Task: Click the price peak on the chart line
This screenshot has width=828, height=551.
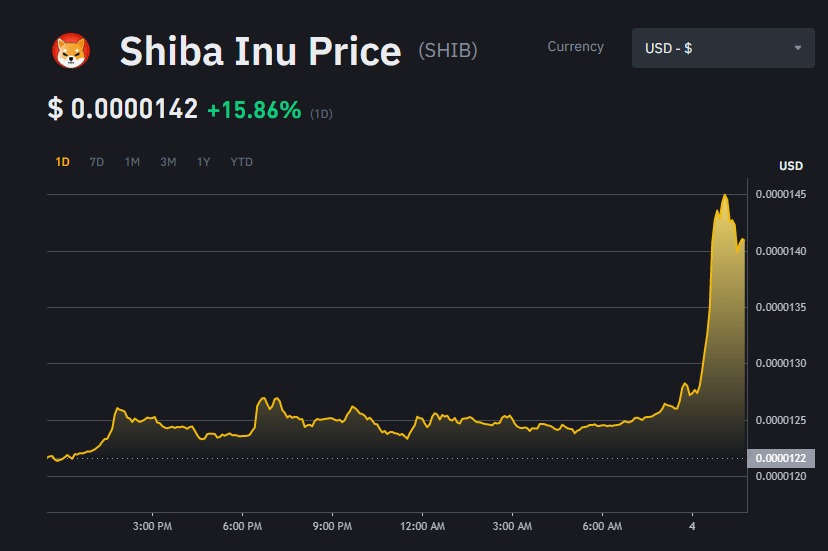Action: tap(726, 195)
